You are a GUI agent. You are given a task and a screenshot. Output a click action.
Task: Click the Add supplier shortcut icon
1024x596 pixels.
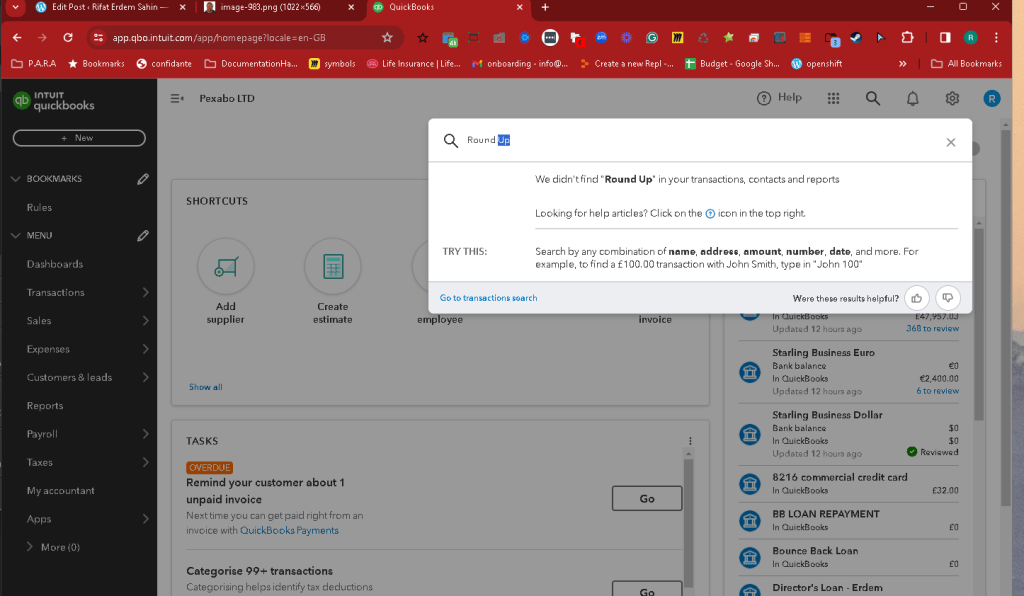pos(226,266)
